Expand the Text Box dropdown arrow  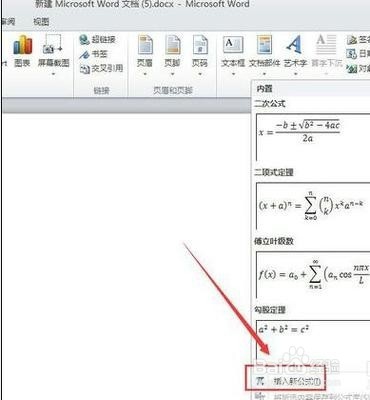(x=233, y=74)
